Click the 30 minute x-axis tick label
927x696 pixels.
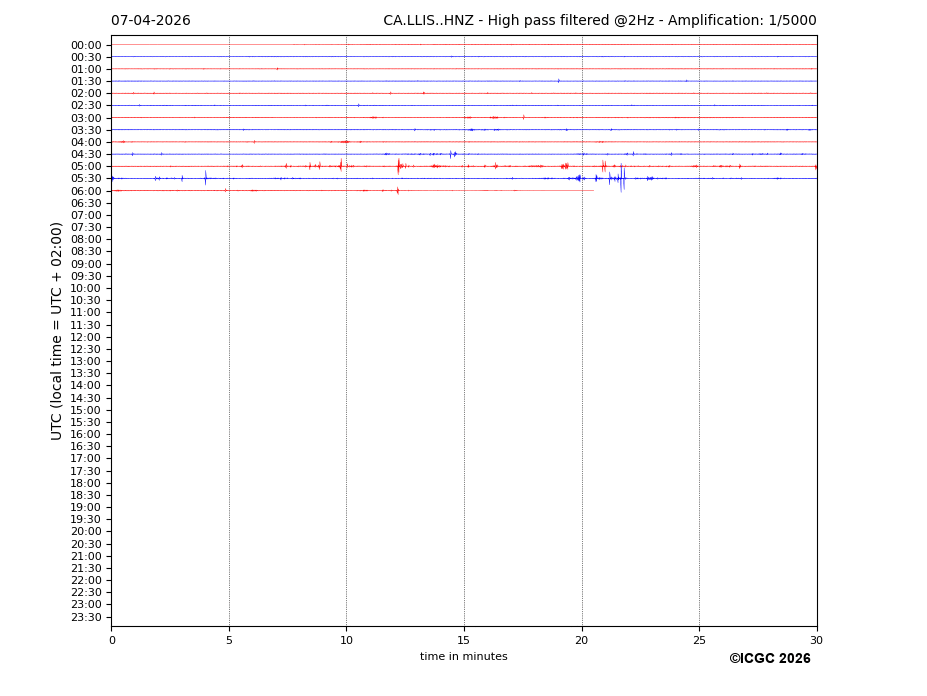click(x=816, y=641)
